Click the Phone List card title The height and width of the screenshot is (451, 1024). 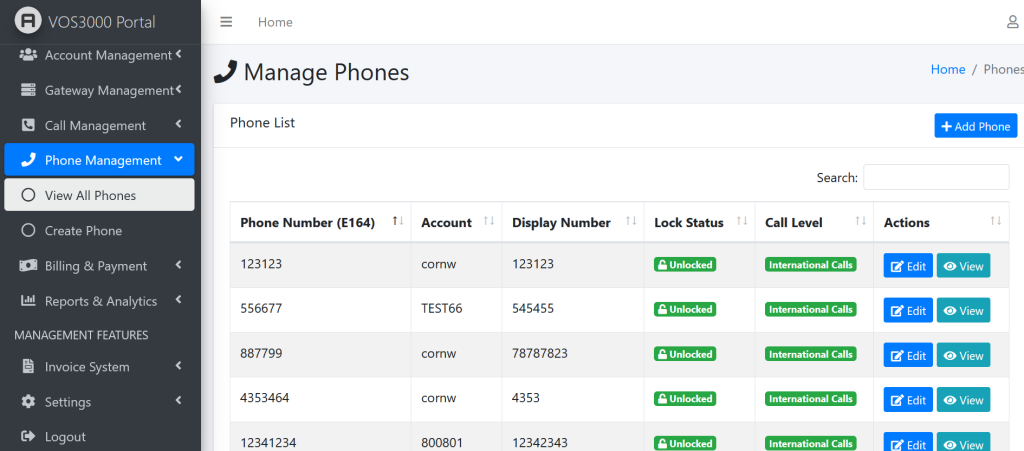coord(262,122)
